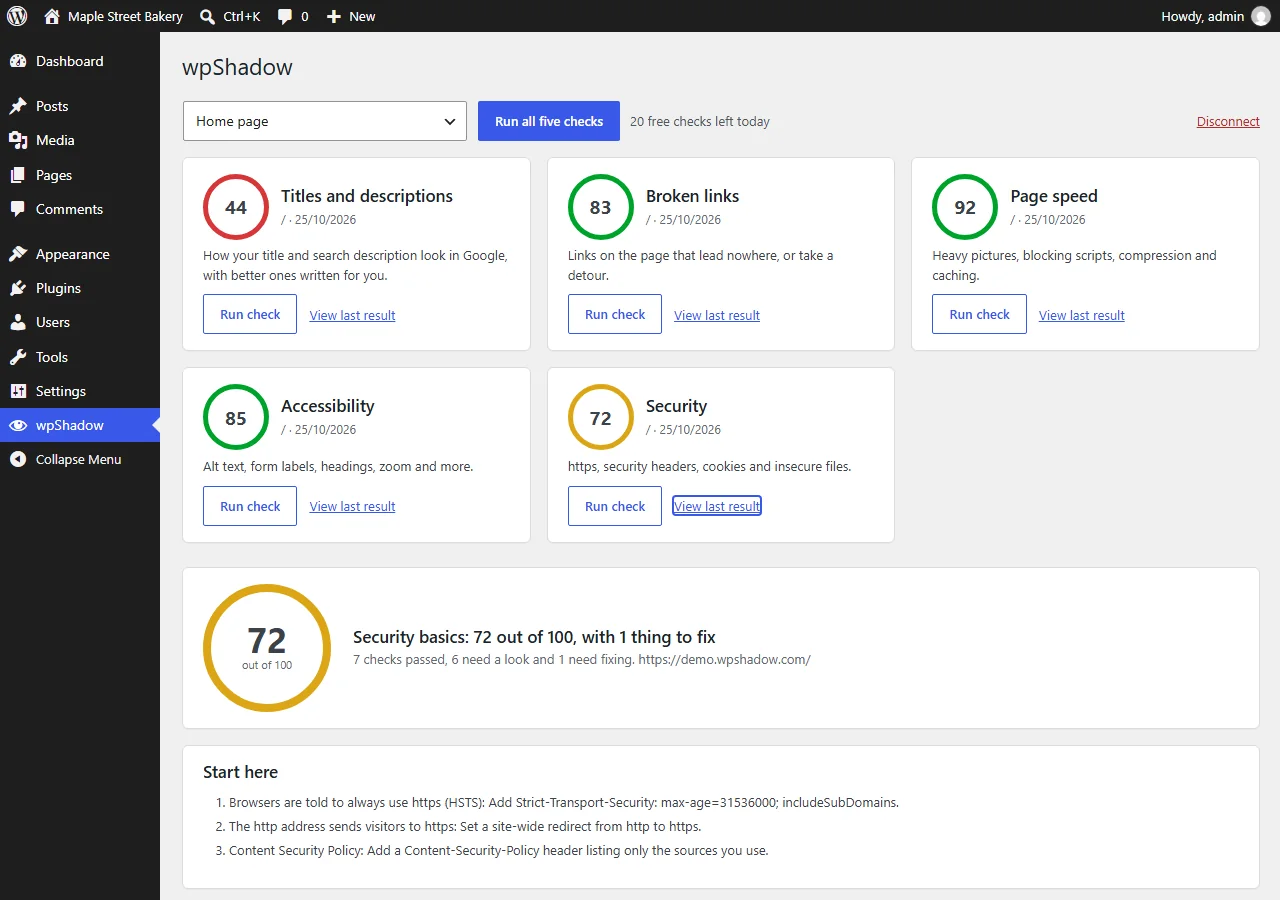Click the Maple Street Bakery site name

click(x=126, y=16)
